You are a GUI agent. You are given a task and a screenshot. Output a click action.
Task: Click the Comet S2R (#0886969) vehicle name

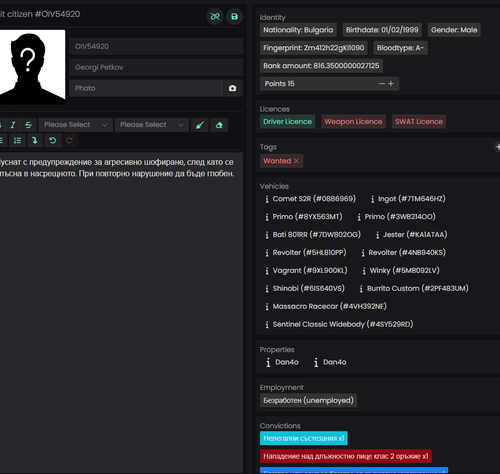(314, 199)
